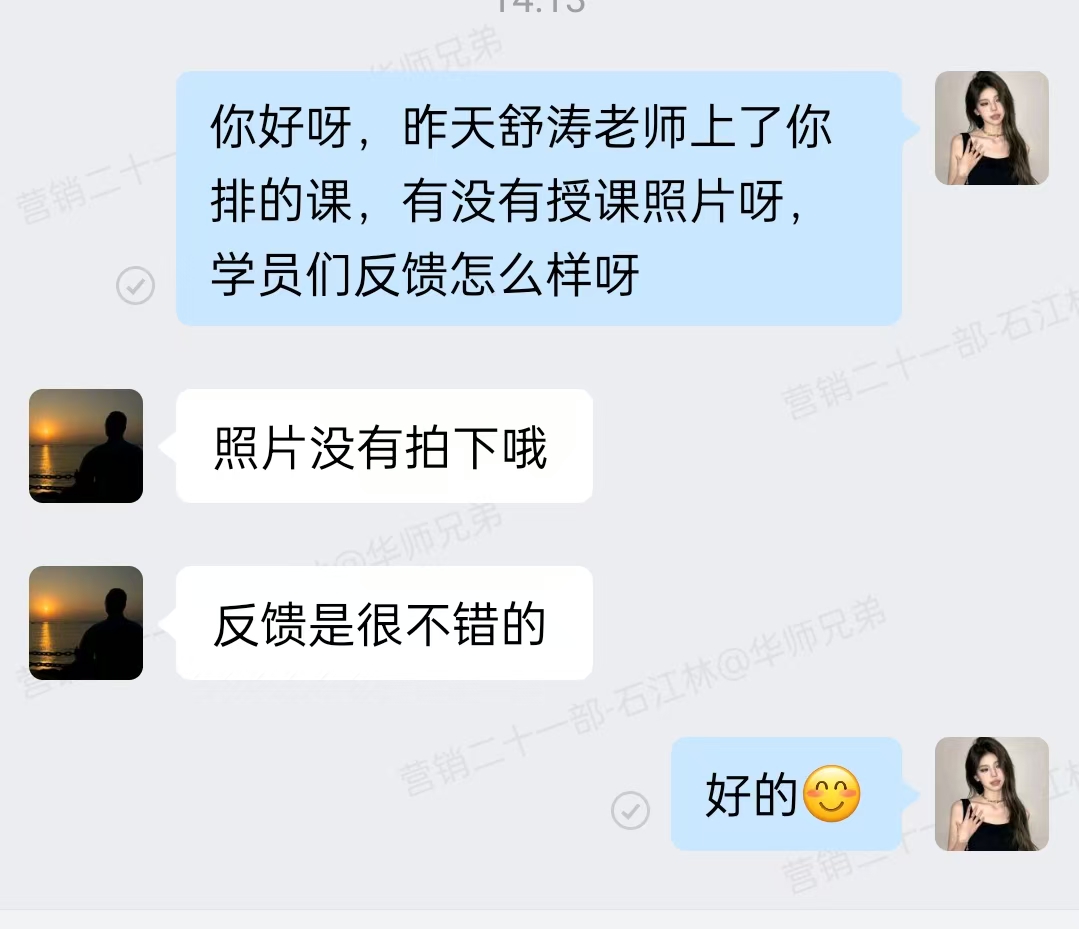The image size is (1079, 929).
Task: Click the partially visible timestamp at the top
Action: point(540,6)
